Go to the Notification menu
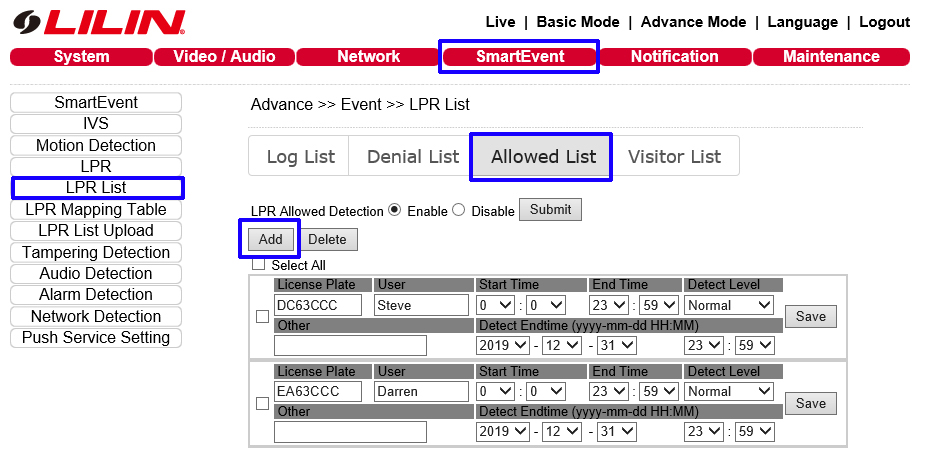This screenshot has height=475, width=927. click(x=674, y=57)
